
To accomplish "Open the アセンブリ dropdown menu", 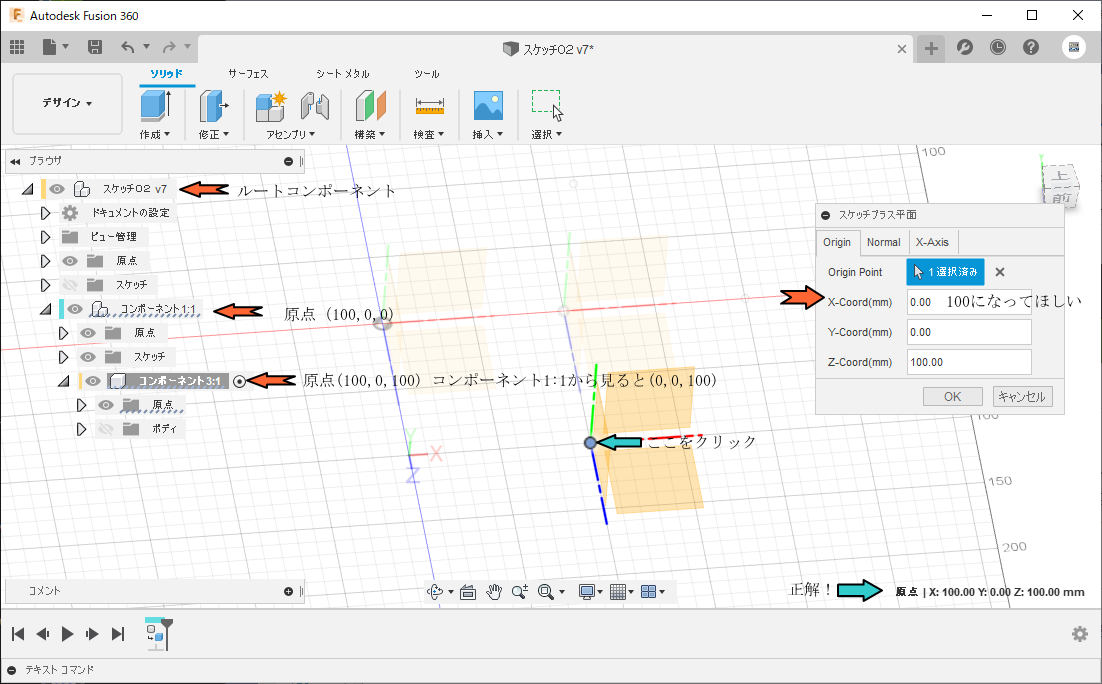I will coord(291,134).
